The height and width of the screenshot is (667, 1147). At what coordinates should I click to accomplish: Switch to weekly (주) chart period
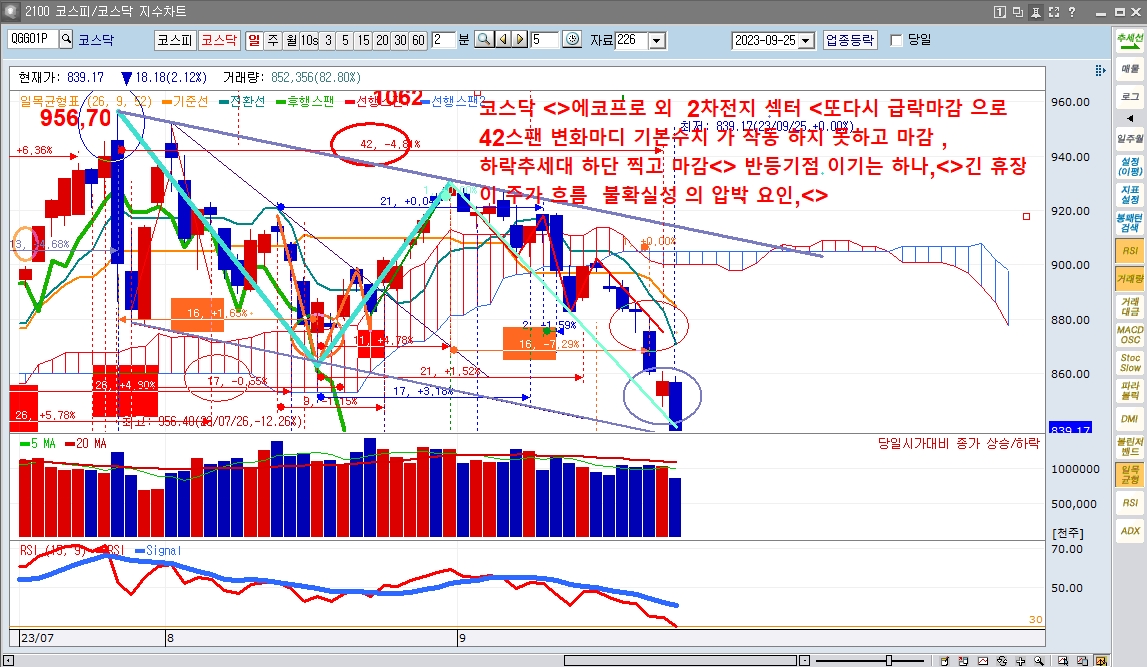[273, 40]
